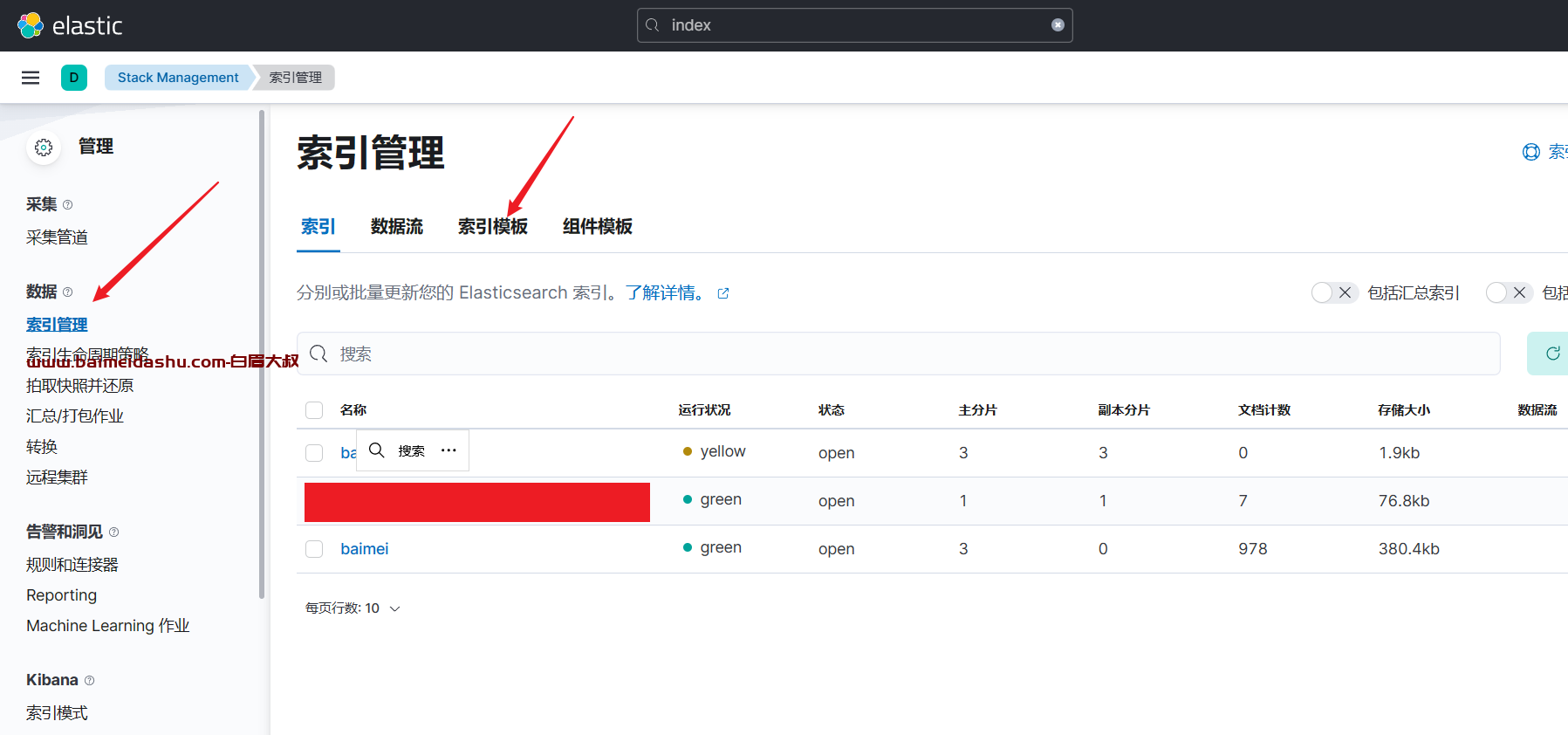Click the help icon beside 告警和洞见
The height and width of the screenshot is (735, 1568).
click(113, 532)
